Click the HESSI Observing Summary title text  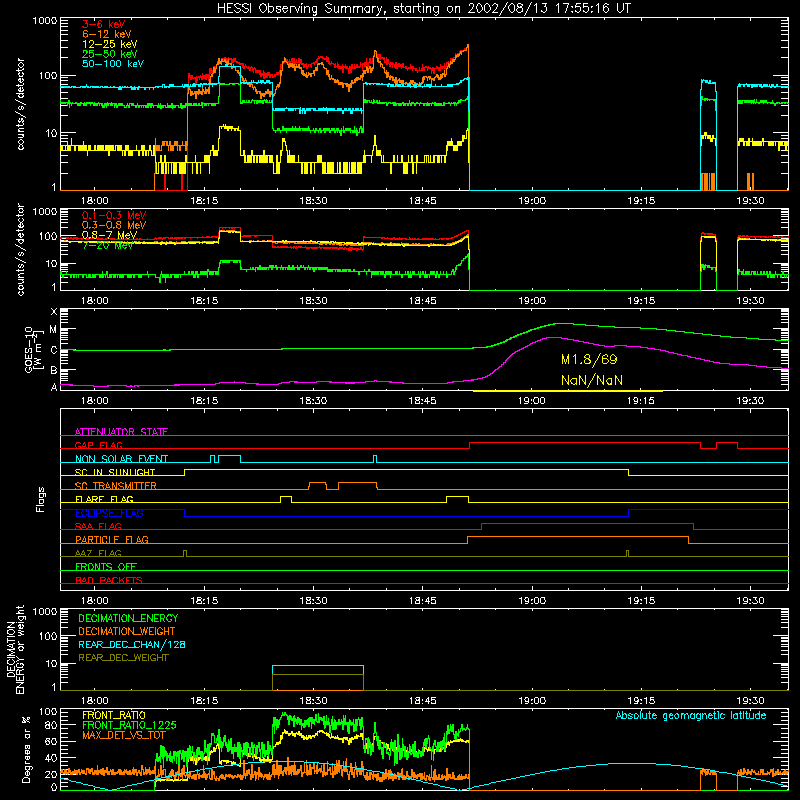click(423, 9)
